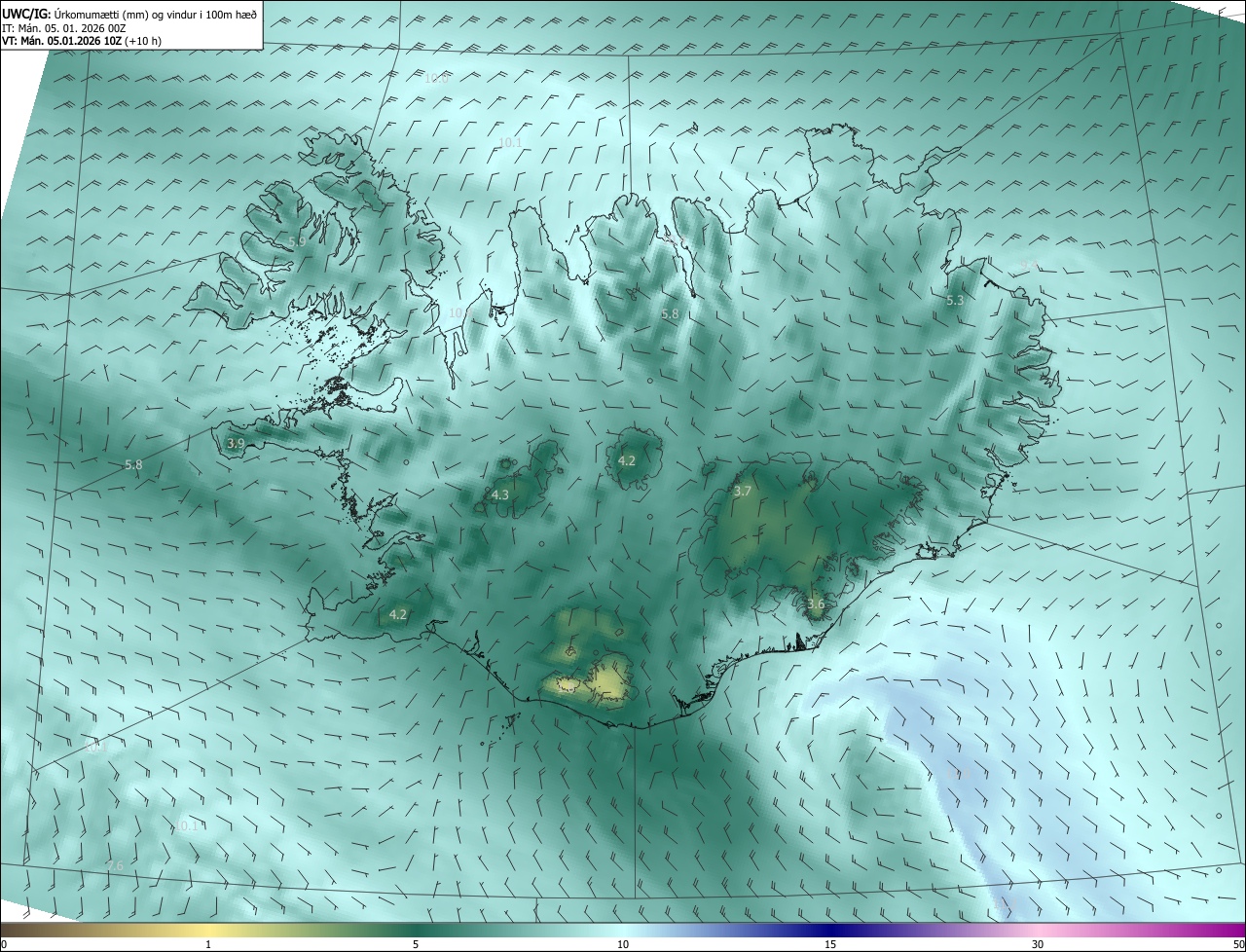This screenshot has height=952, width=1246.
Task: Pick the yellow band at scale value 1
Action: coord(208,930)
